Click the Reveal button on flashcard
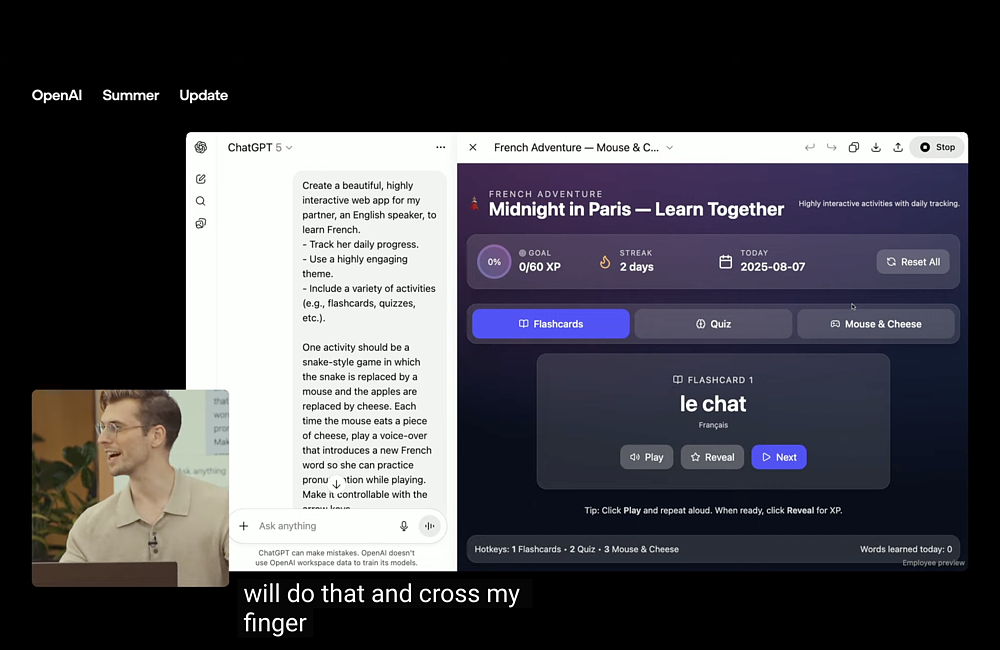Image resolution: width=1000 pixels, height=650 pixels. pos(712,457)
